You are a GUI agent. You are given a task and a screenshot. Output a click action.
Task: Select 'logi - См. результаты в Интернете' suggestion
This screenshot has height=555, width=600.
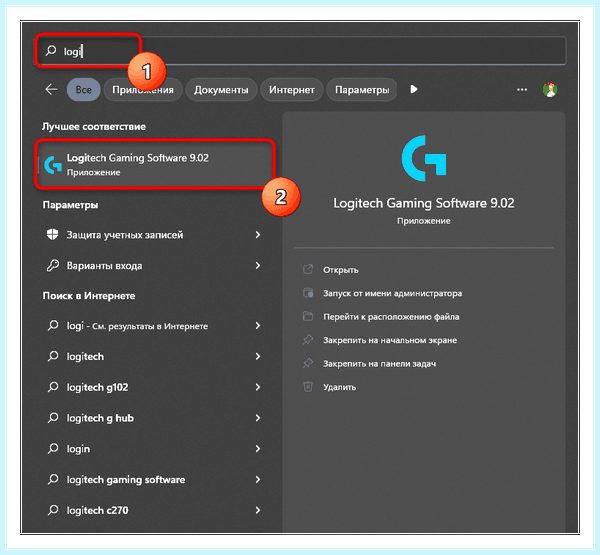tap(153, 326)
